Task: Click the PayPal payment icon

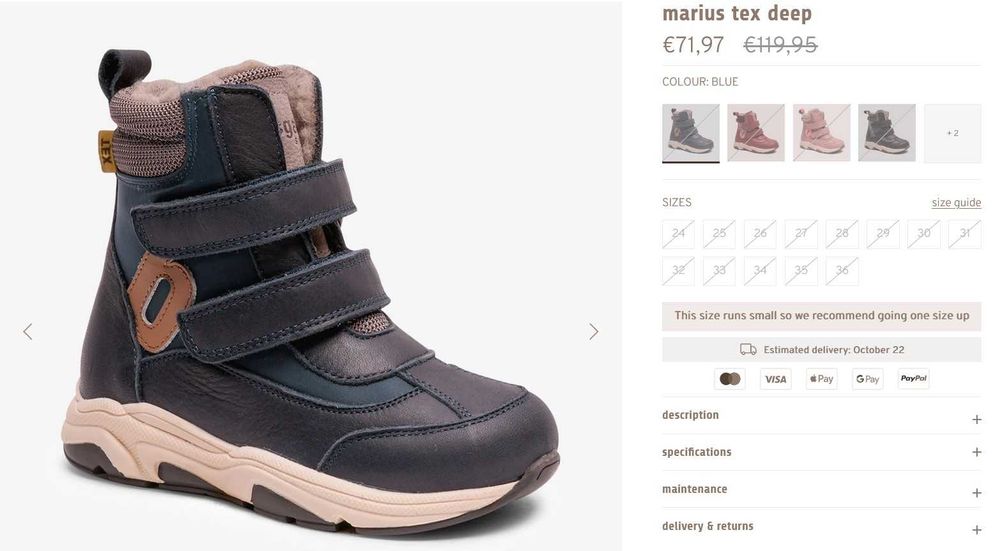Action: point(913,379)
